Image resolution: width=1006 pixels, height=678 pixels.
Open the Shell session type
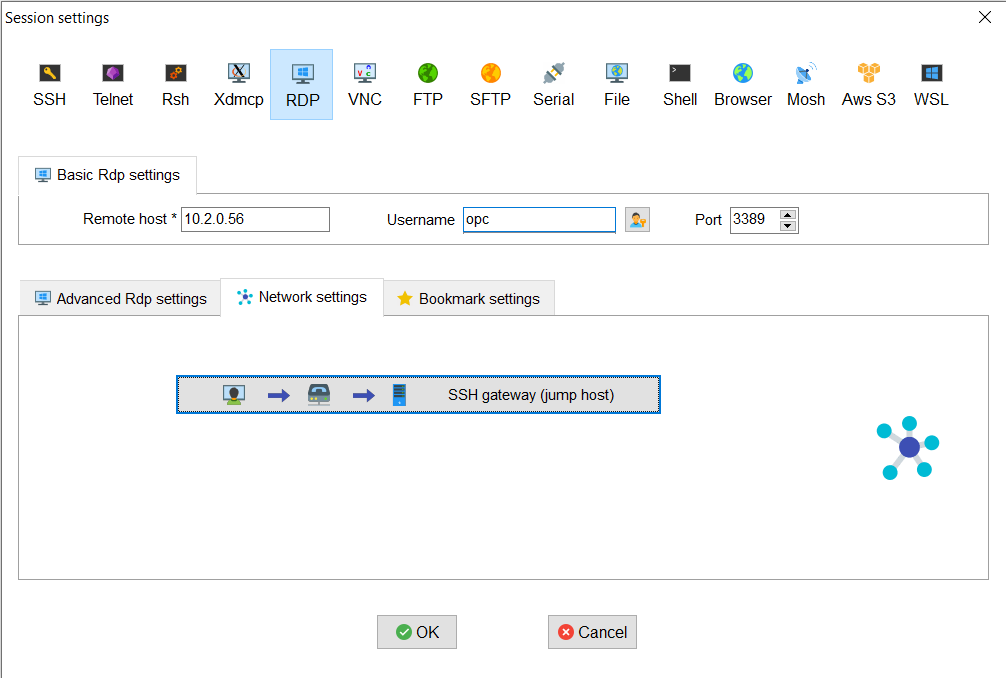680,84
